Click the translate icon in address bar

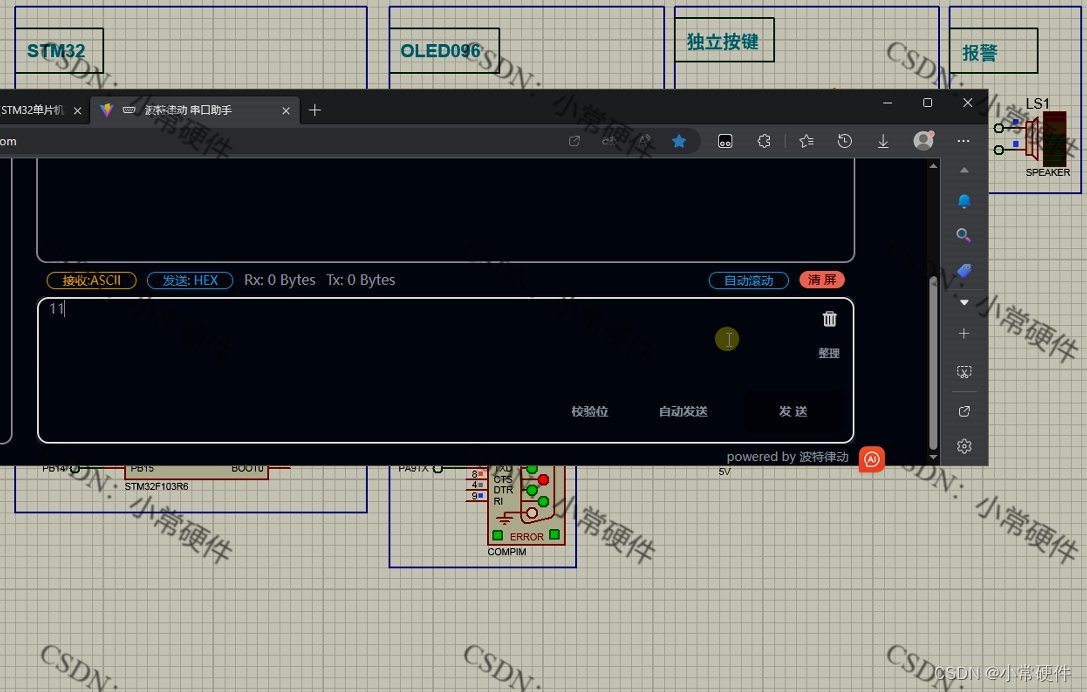click(609, 141)
